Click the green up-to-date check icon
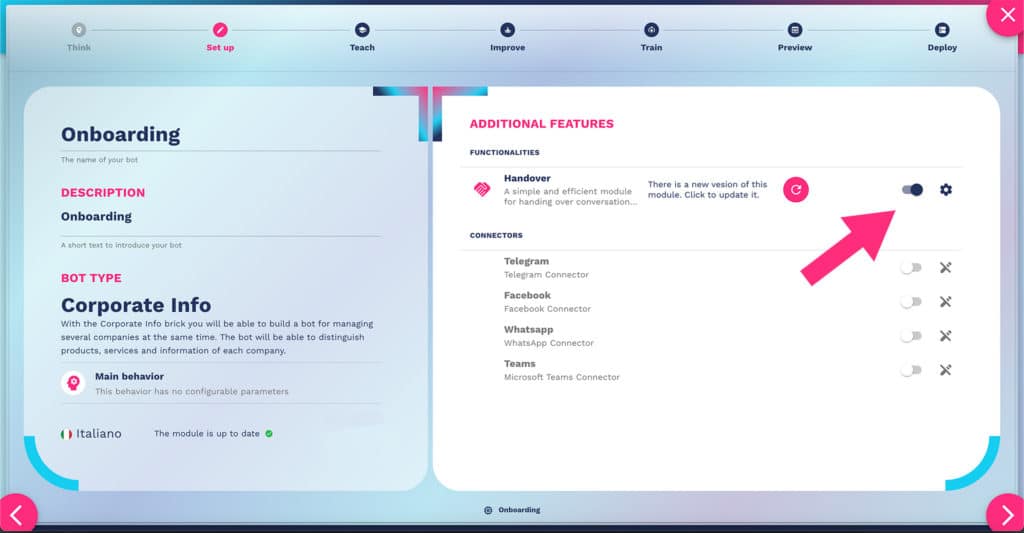 pyautogui.click(x=269, y=434)
